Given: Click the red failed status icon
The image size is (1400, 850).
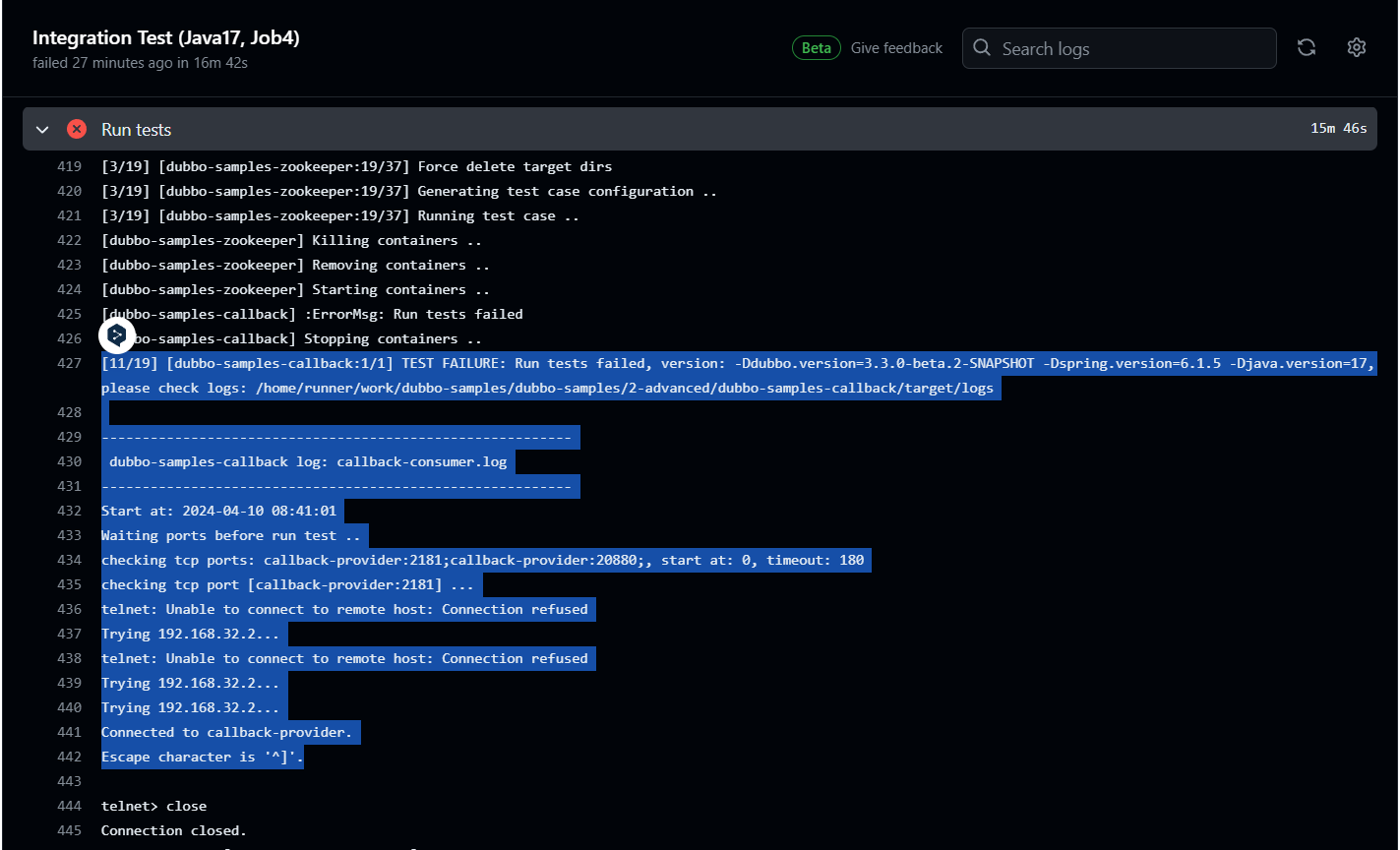Looking at the screenshot, I should [x=77, y=129].
